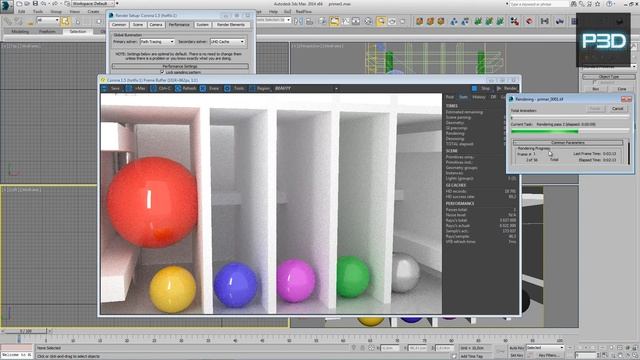
Task: Open the Create menu
Action: pyautogui.click(x=93, y=12)
